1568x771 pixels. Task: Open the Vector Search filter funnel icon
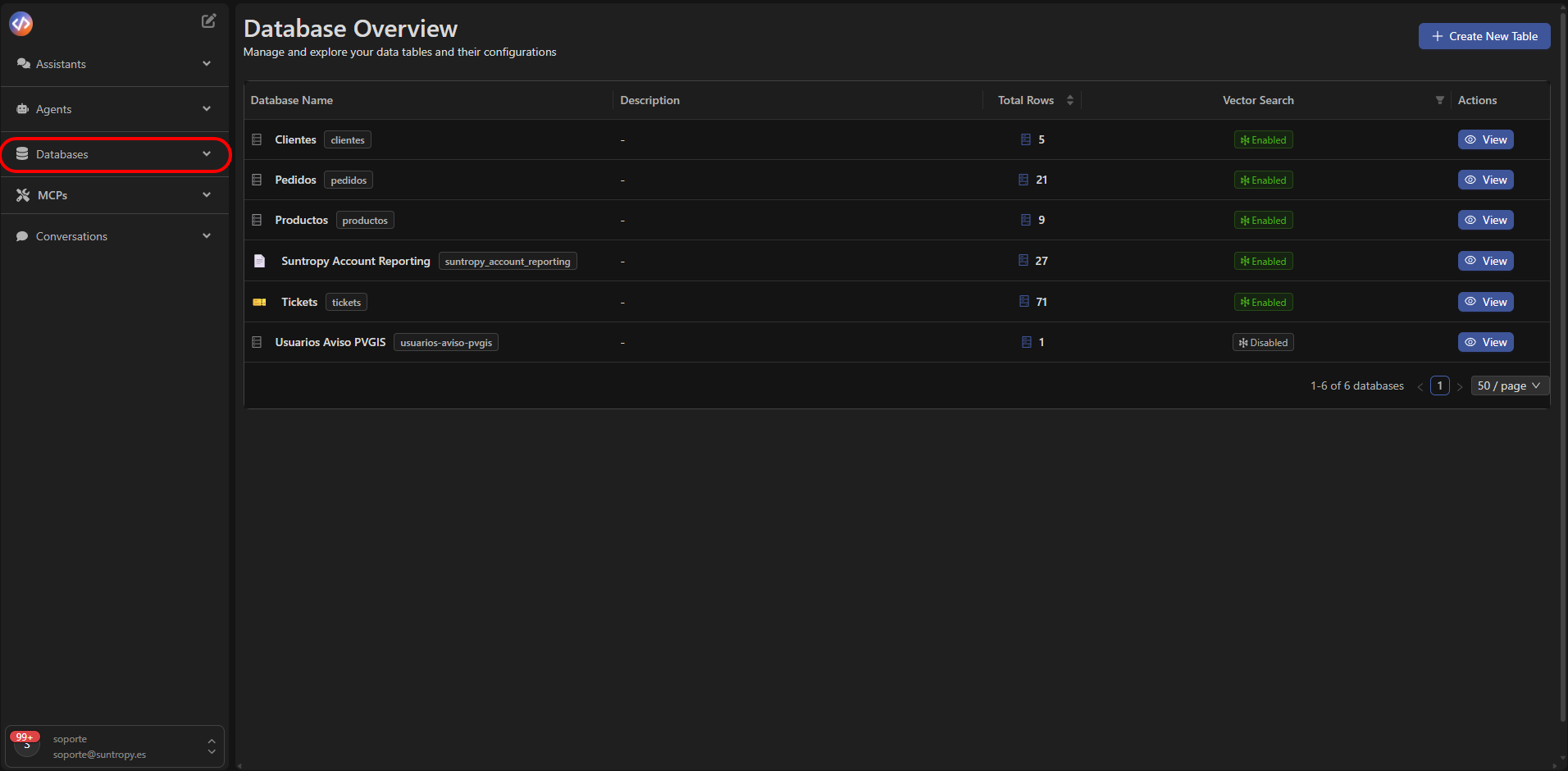(1439, 100)
